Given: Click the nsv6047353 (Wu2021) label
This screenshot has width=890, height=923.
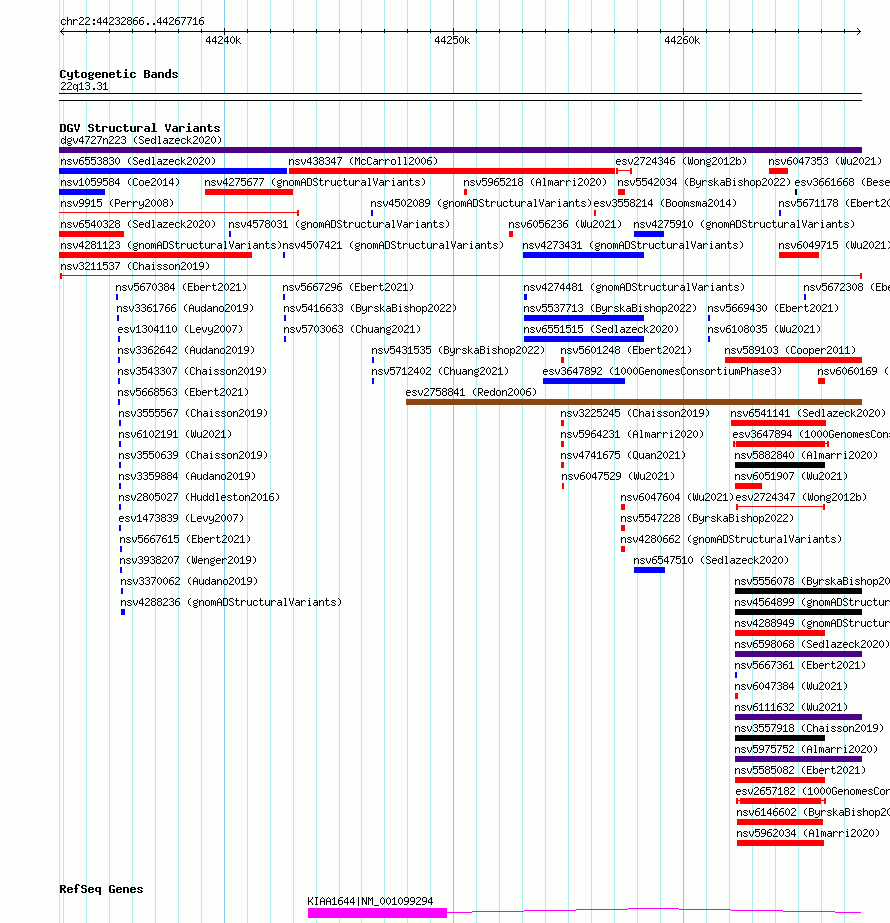Looking at the screenshot, I should pos(825,161).
